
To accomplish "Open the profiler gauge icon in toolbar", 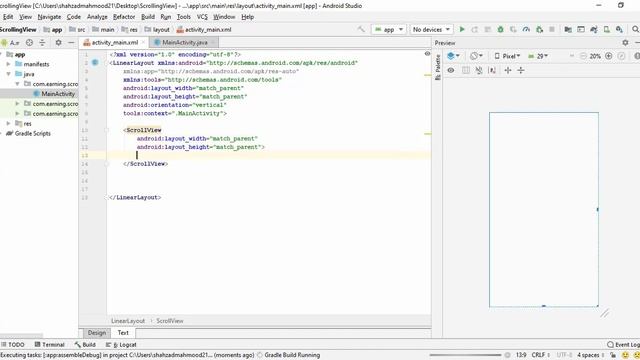I will pyautogui.click(x=526, y=29).
